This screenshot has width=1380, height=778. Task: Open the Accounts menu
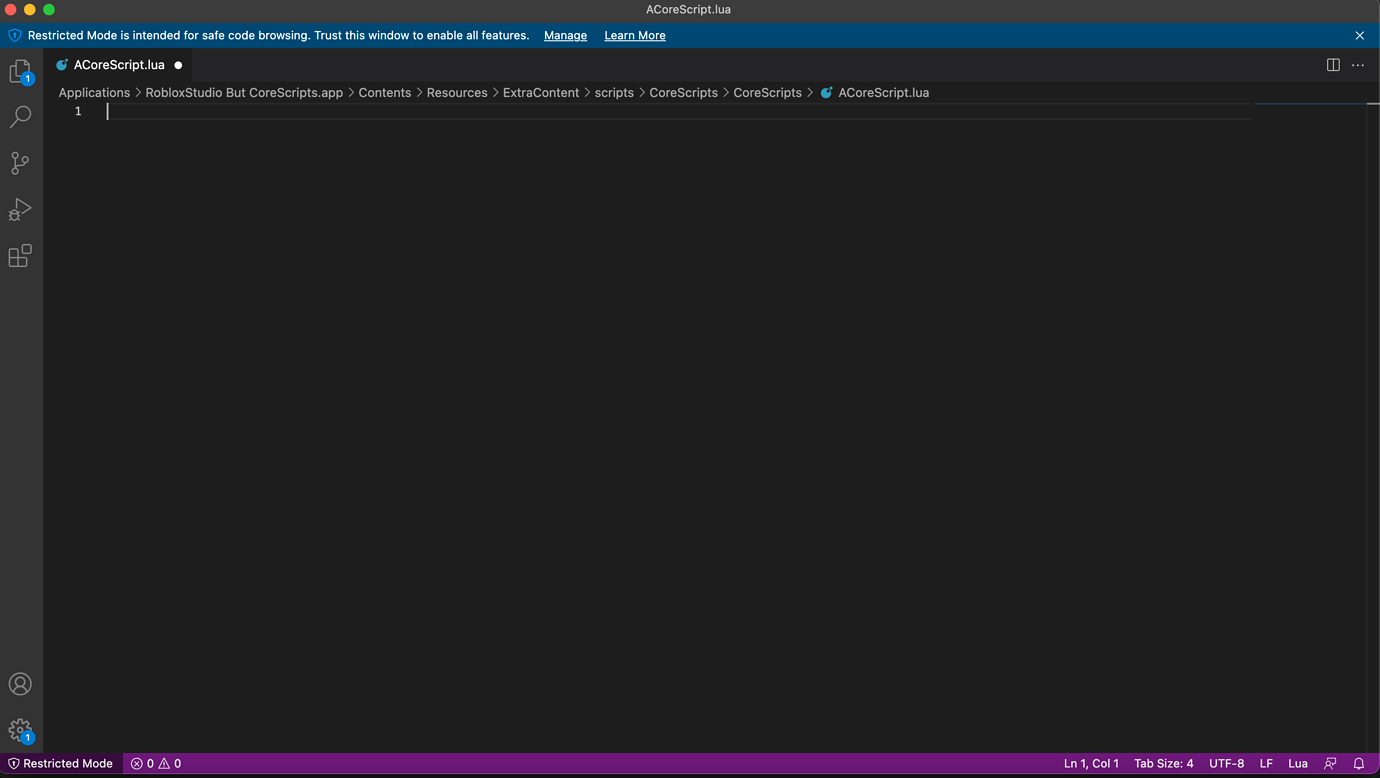click(x=20, y=684)
